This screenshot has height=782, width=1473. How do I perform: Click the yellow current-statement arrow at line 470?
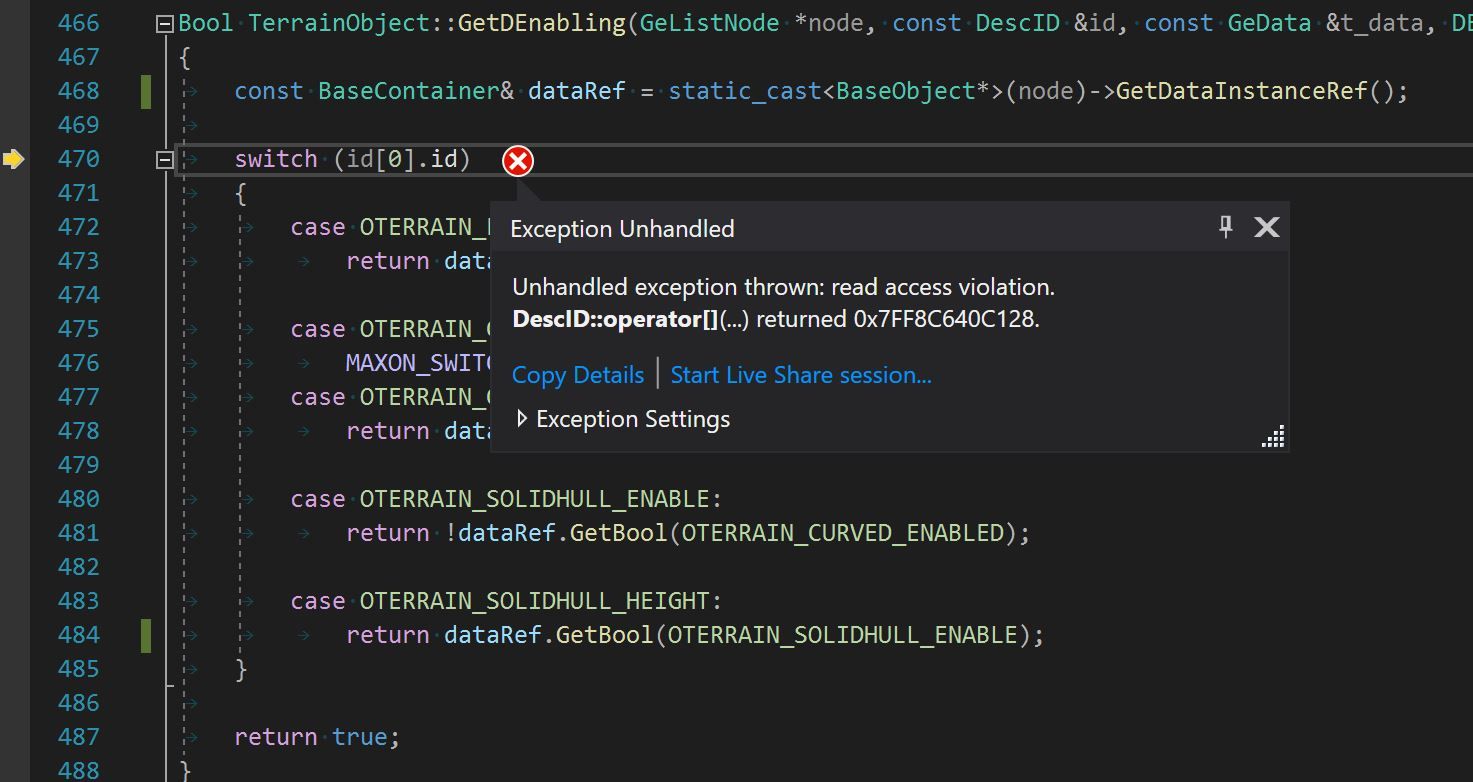click(x=13, y=159)
